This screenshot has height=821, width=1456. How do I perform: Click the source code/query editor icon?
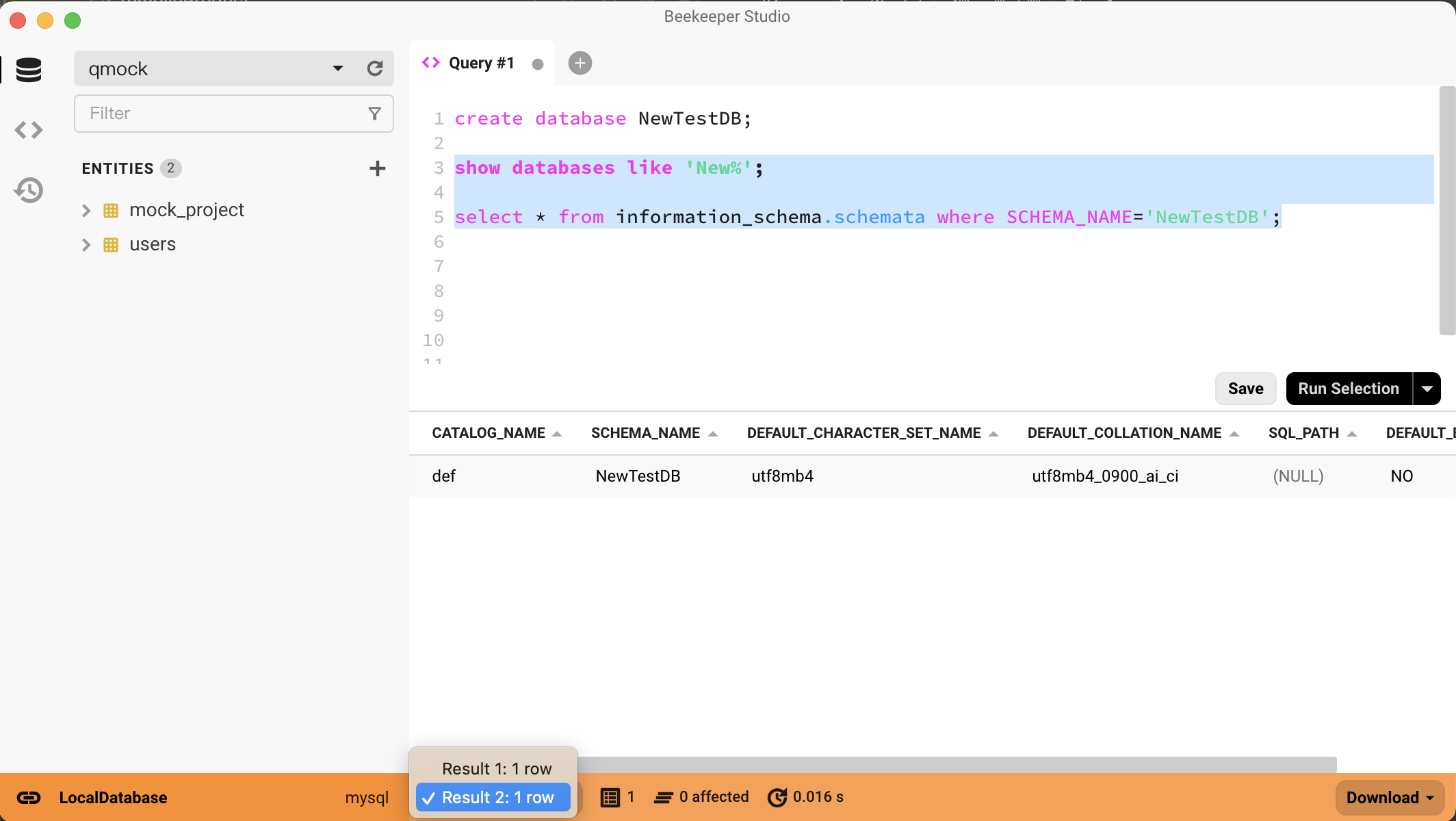pyautogui.click(x=28, y=130)
